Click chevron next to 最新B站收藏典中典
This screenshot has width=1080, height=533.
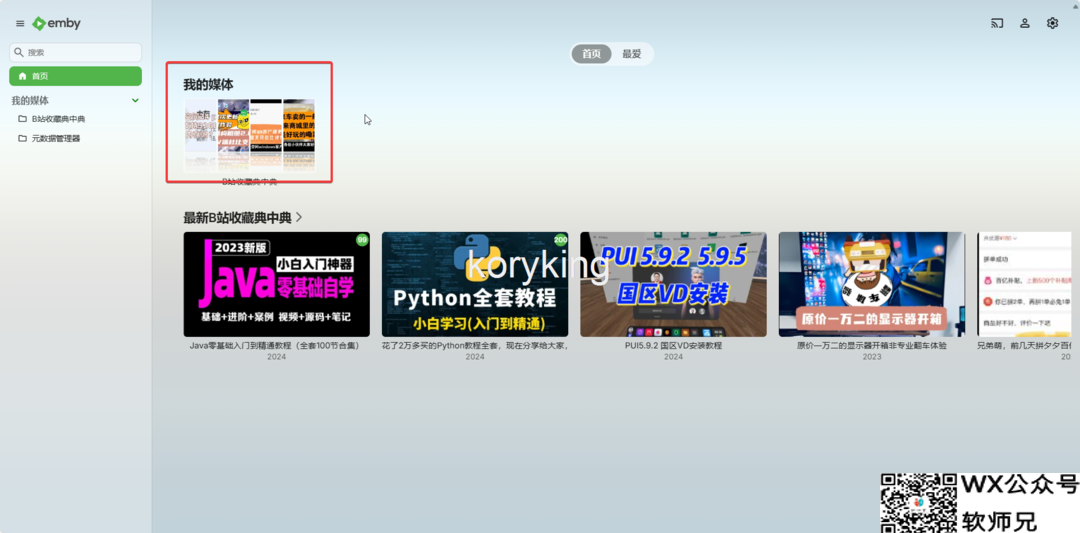299,218
